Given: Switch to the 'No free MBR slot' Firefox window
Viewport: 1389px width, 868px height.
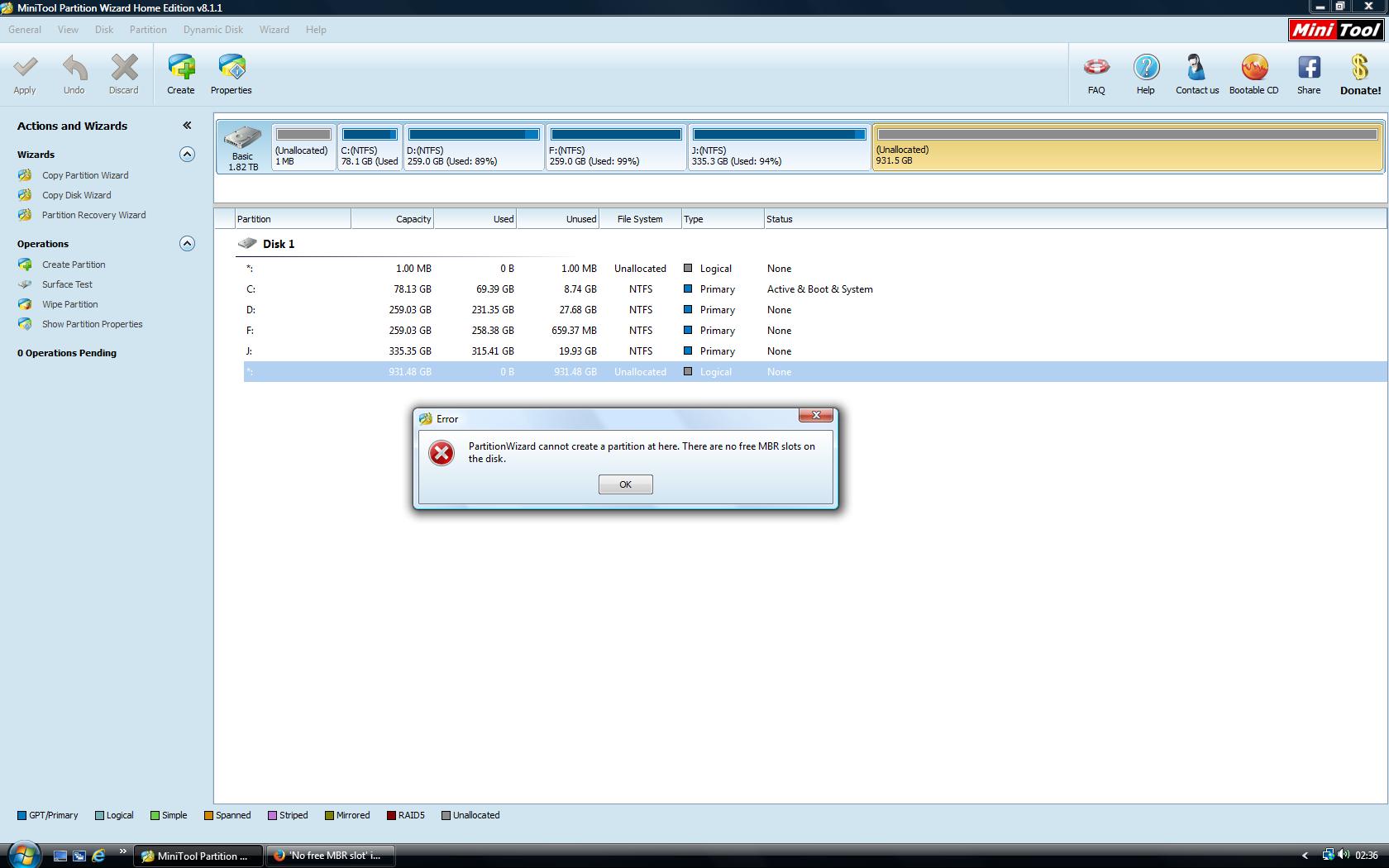Looking at the screenshot, I should point(330,856).
